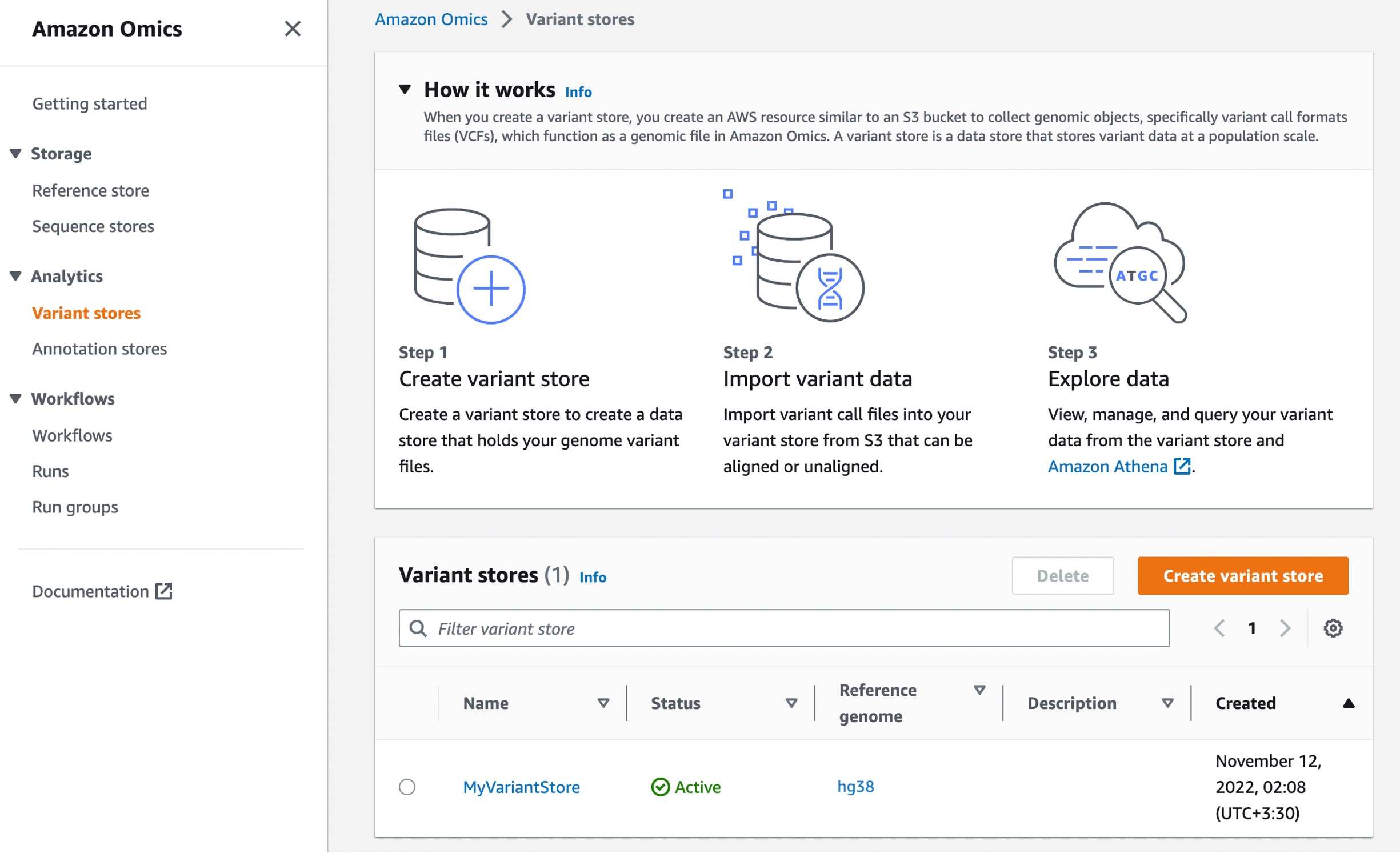Collapse the How it works section
1400x853 pixels.
point(405,90)
